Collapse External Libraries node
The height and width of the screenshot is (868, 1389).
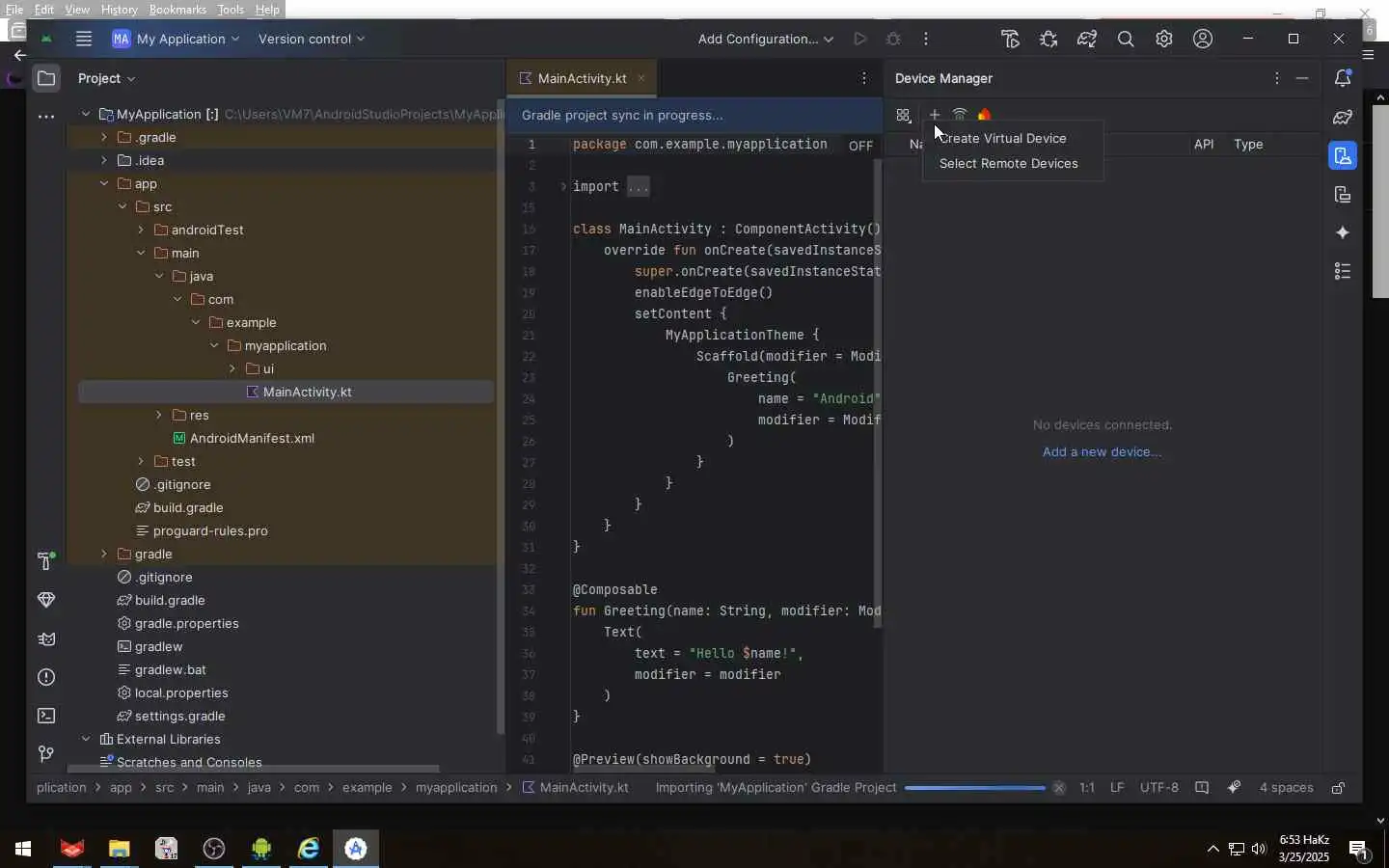tap(86, 740)
